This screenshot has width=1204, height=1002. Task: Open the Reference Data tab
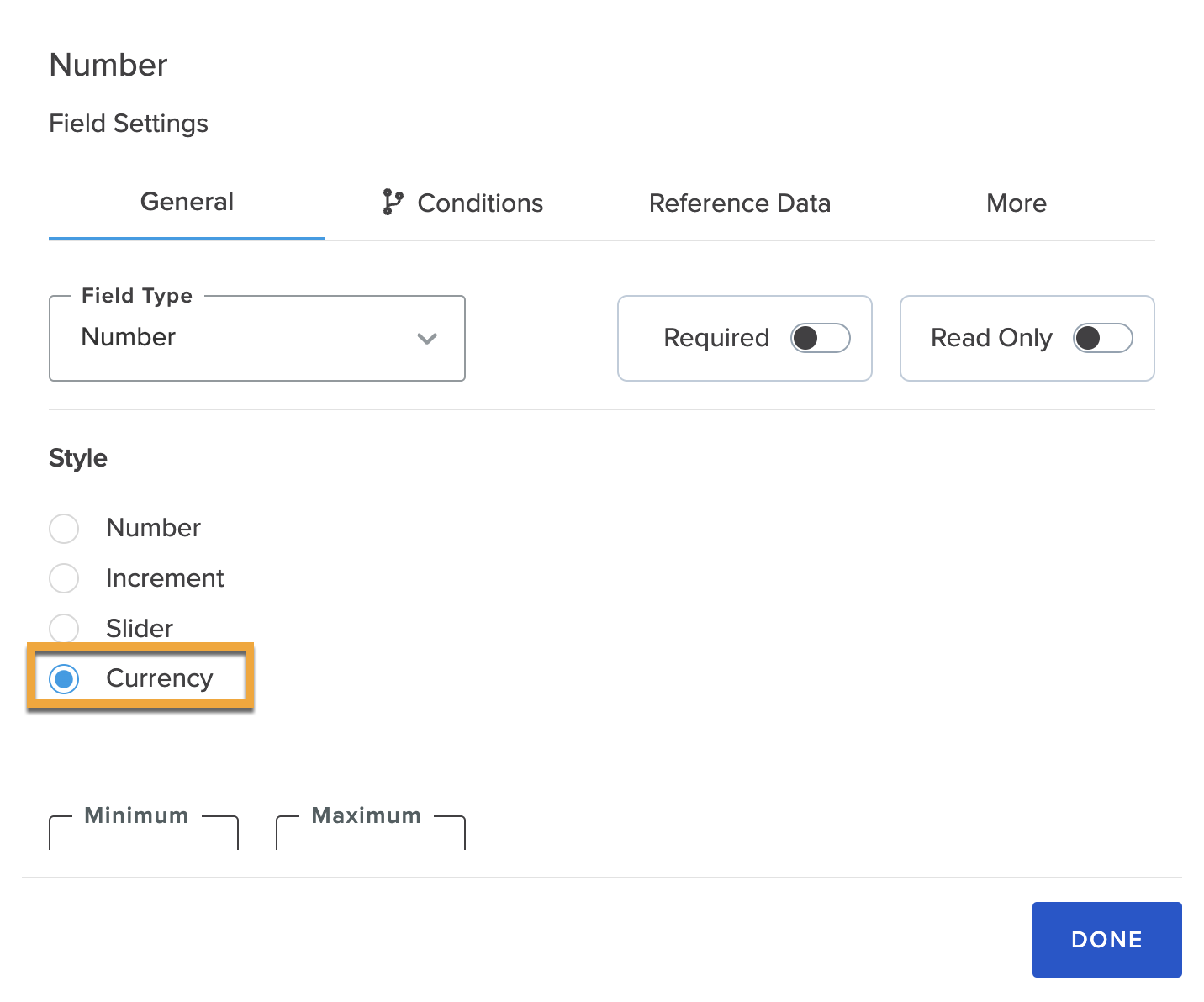click(740, 203)
